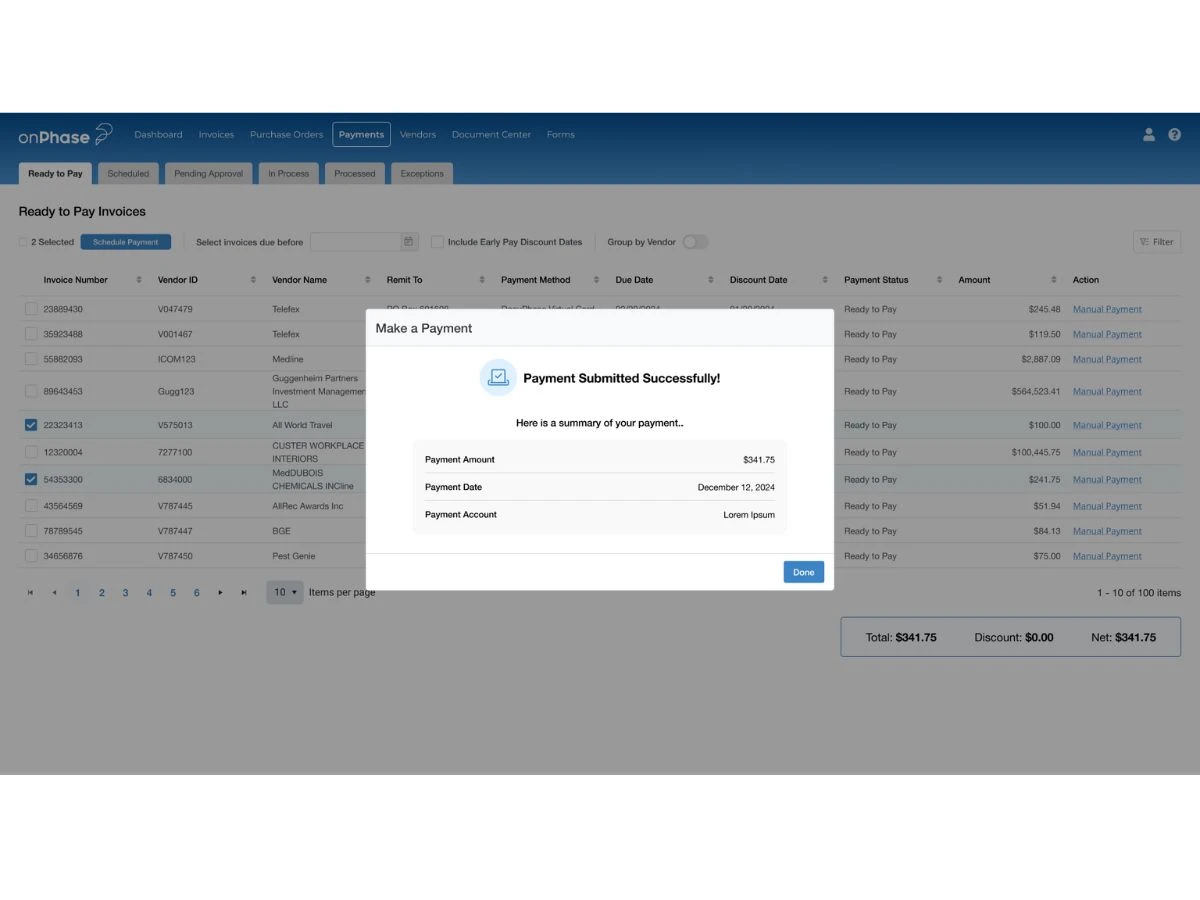The width and height of the screenshot is (1200, 900).
Task: Open the Invoices menu
Action: point(216,135)
